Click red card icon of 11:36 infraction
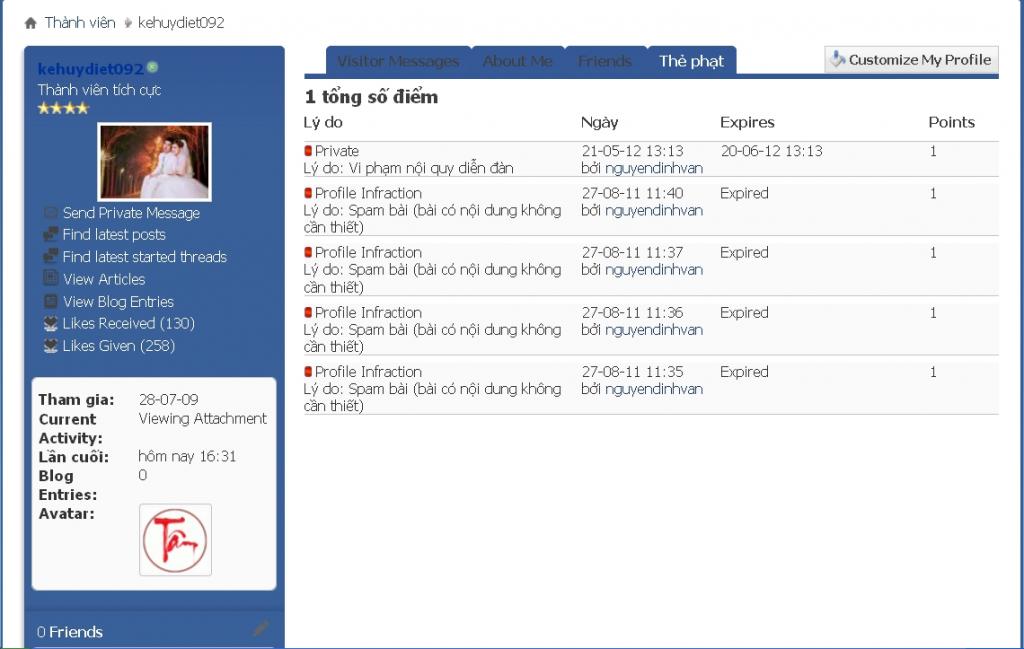The width and height of the screenshot is (1024, 649). tap(308, 313)
